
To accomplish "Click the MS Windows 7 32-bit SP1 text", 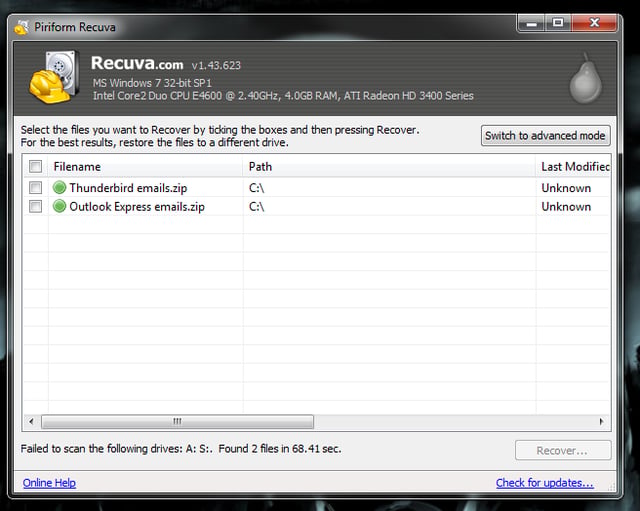I will click(152, 83).
